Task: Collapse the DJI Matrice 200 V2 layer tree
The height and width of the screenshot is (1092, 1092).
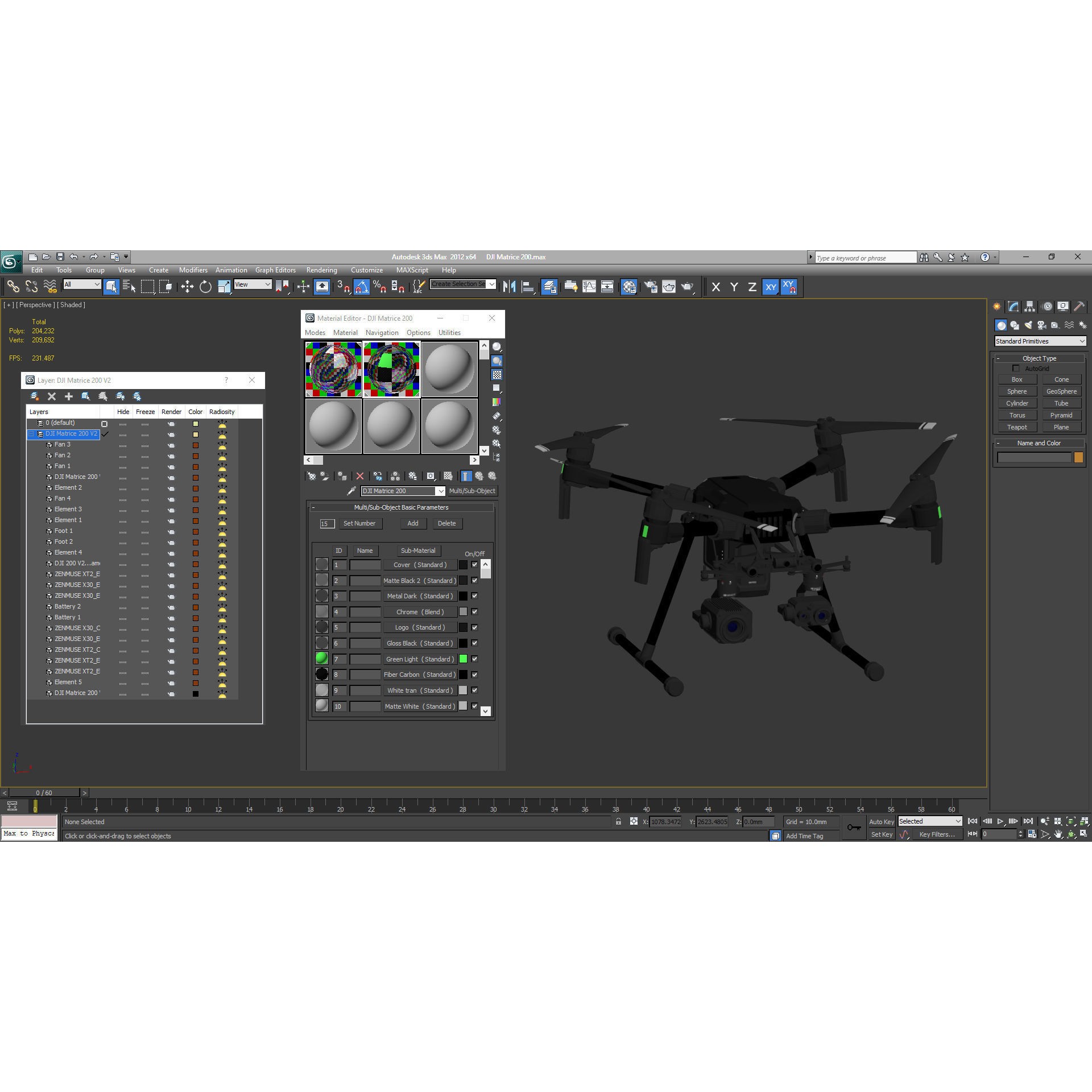Action: pyautogui.click(x=31, y=433)
